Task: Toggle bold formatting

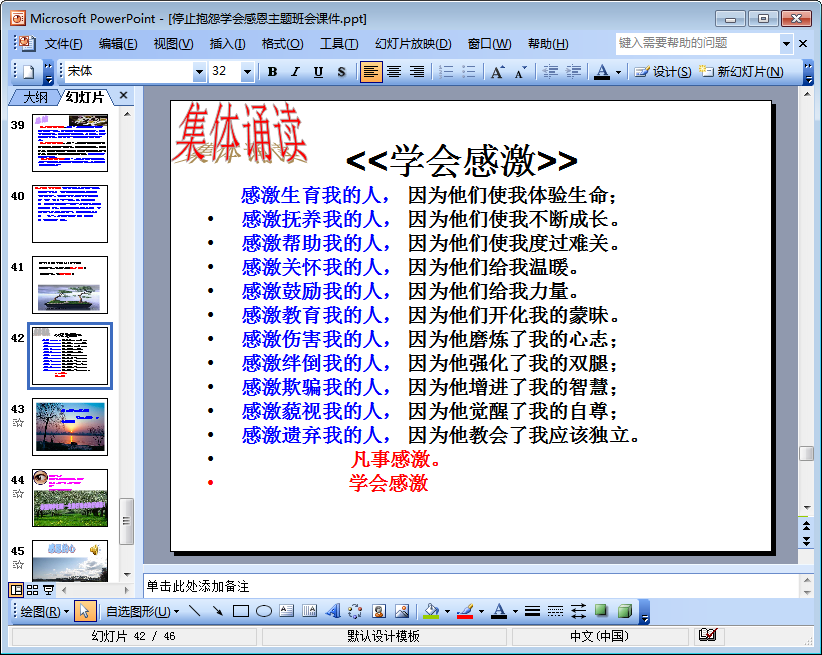Action: click(x=272, y=72)
